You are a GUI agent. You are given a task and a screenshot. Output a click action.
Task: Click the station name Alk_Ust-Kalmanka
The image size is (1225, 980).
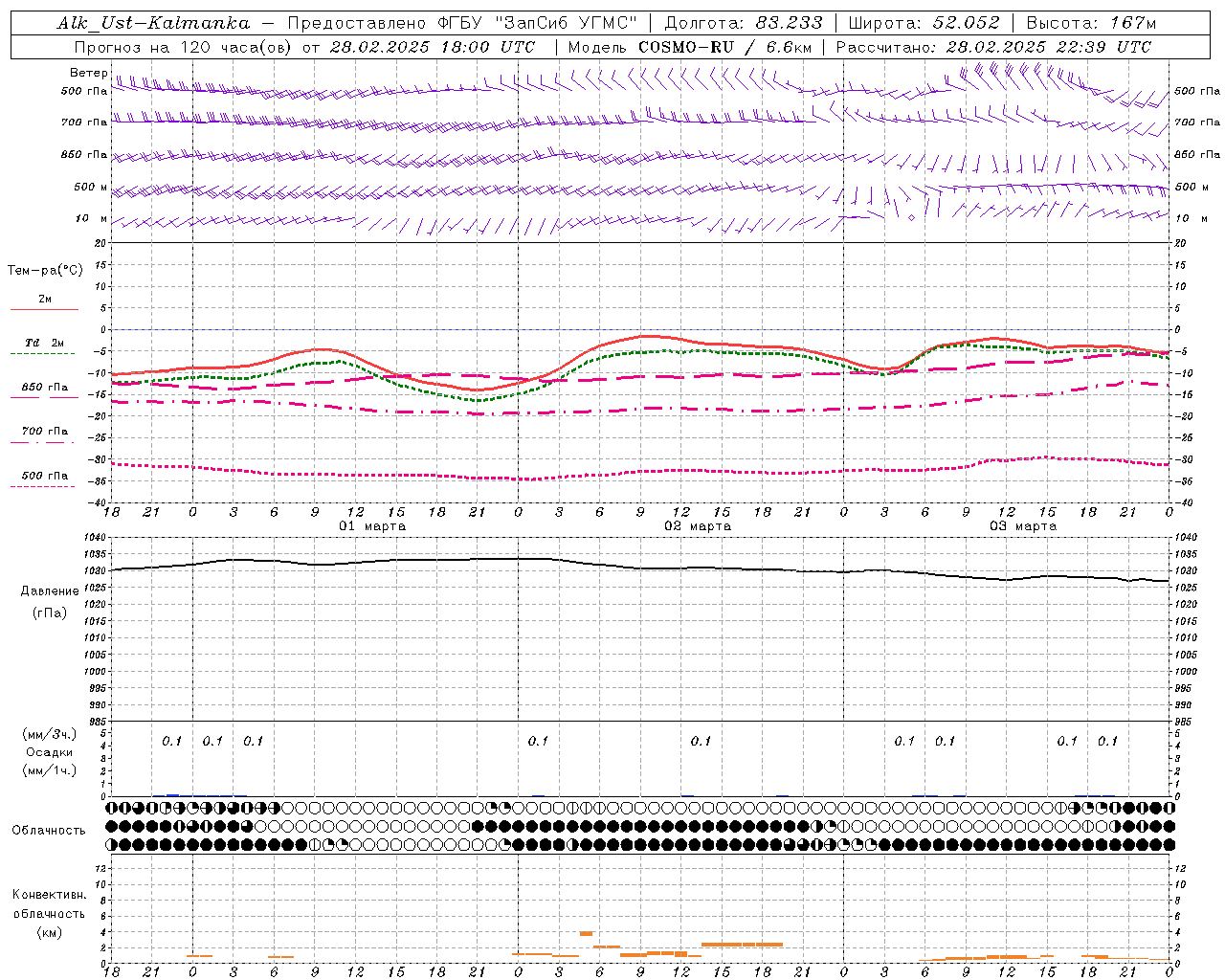[x=153, y=23]
